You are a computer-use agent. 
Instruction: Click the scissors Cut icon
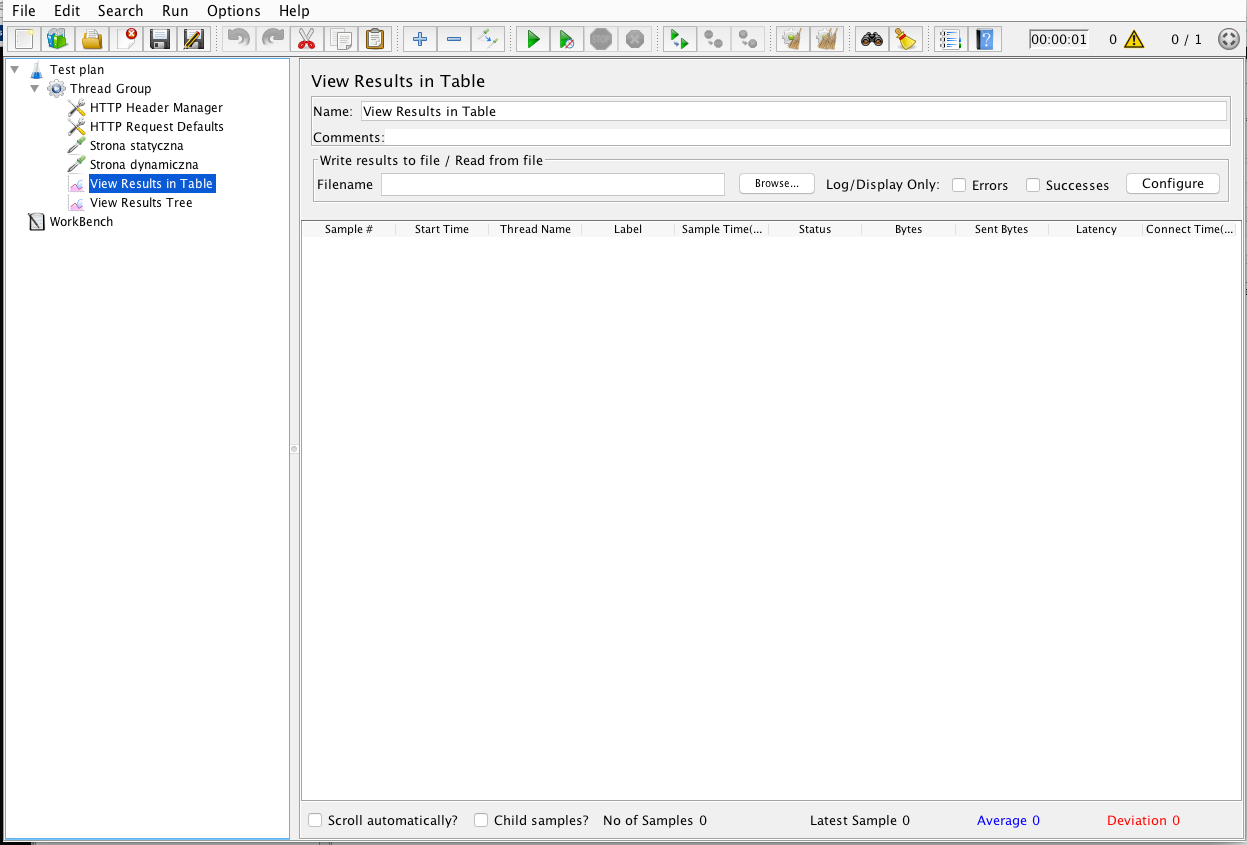pos(306,39)
